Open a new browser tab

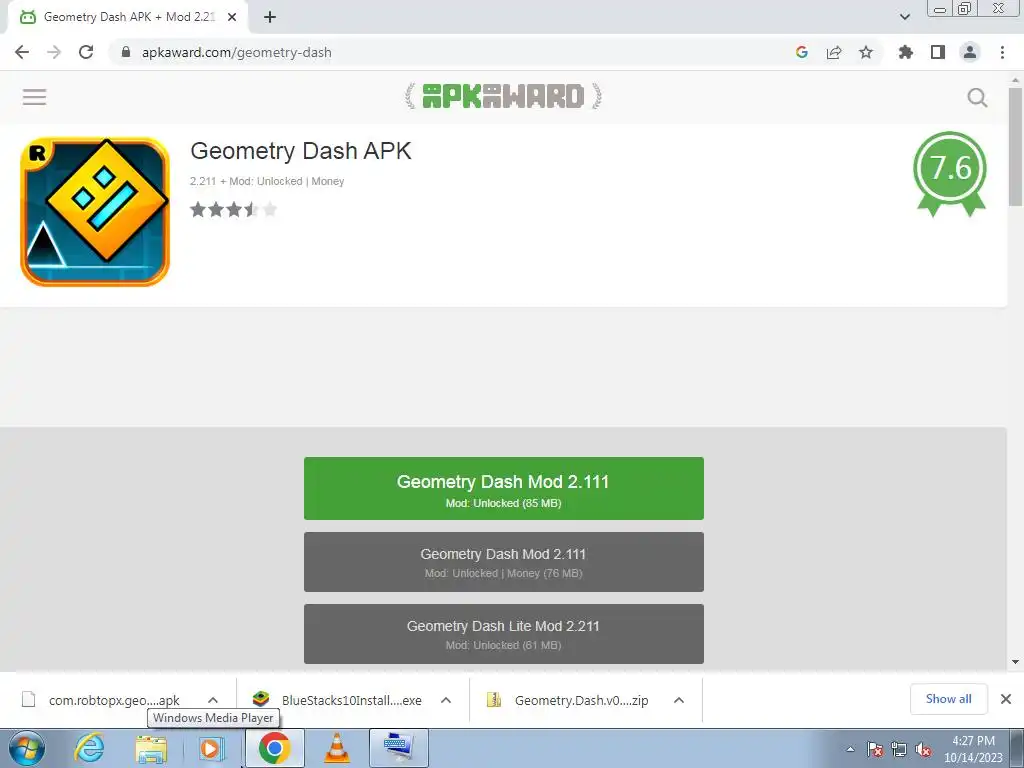[270, 17]
